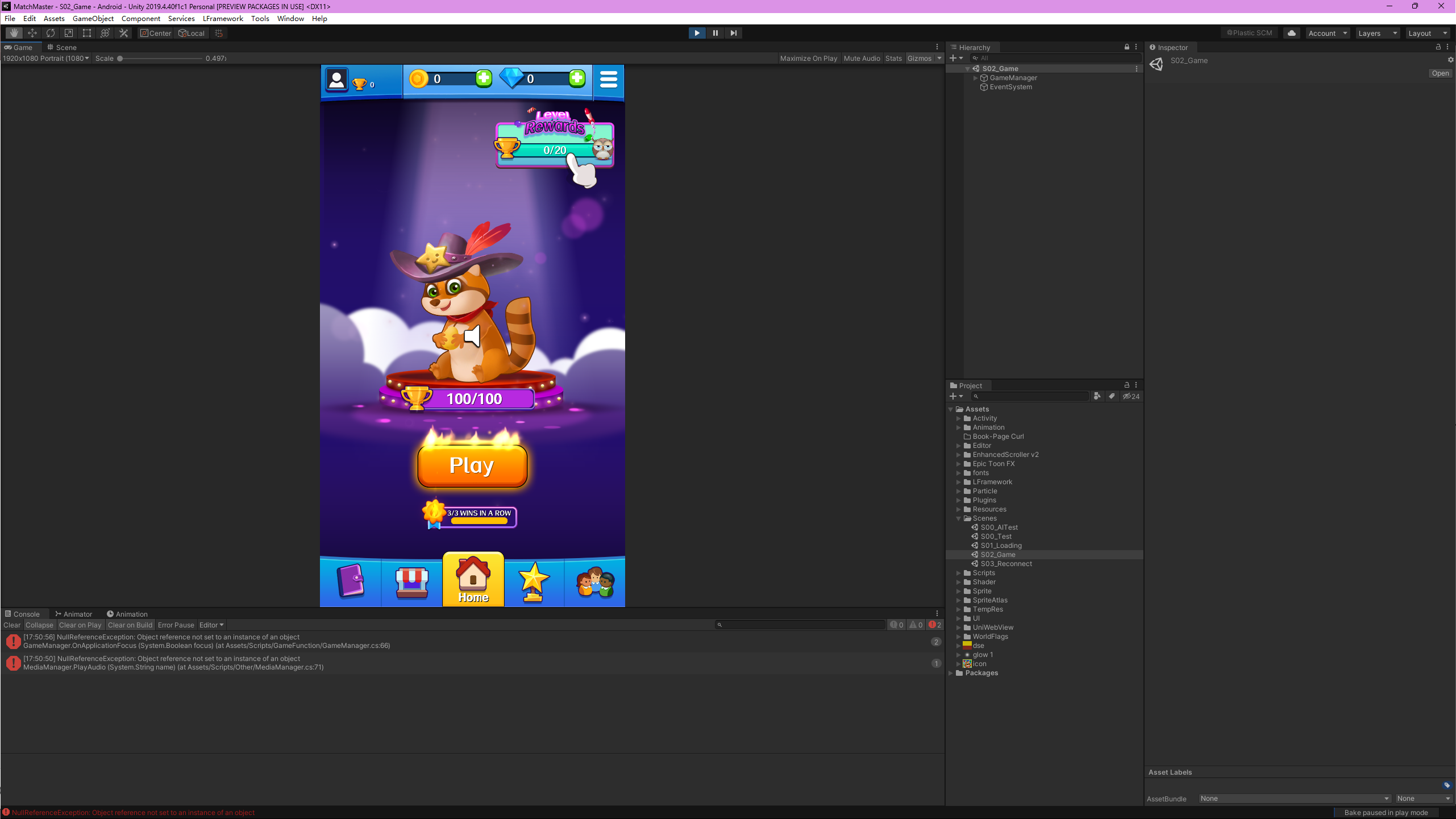Select the Rotate tool

(51, 33)
